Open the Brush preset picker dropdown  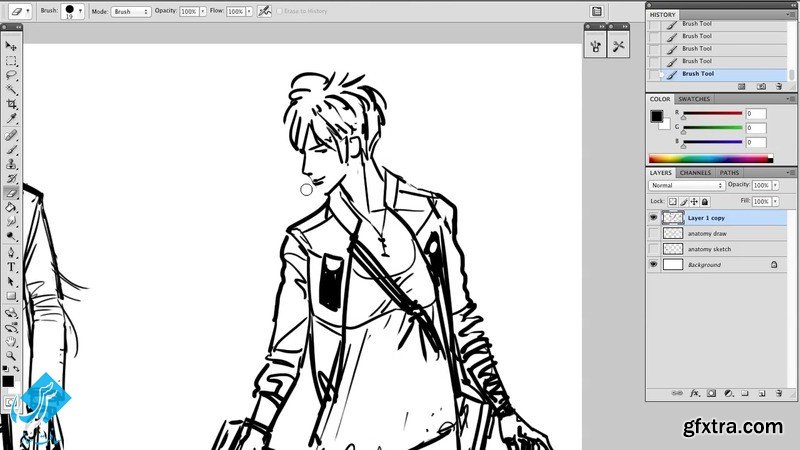[x=80, y=11]
